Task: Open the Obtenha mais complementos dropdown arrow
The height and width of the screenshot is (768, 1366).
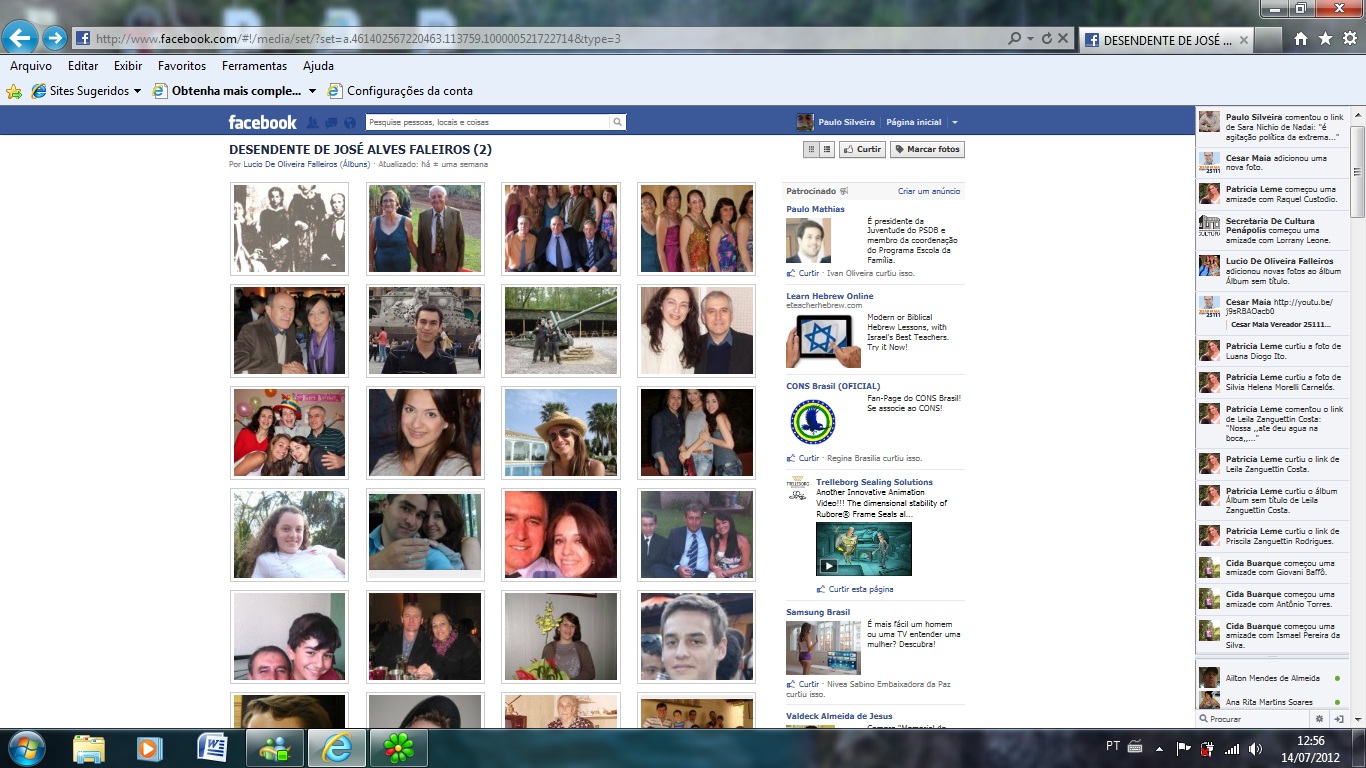Action: 312,91
